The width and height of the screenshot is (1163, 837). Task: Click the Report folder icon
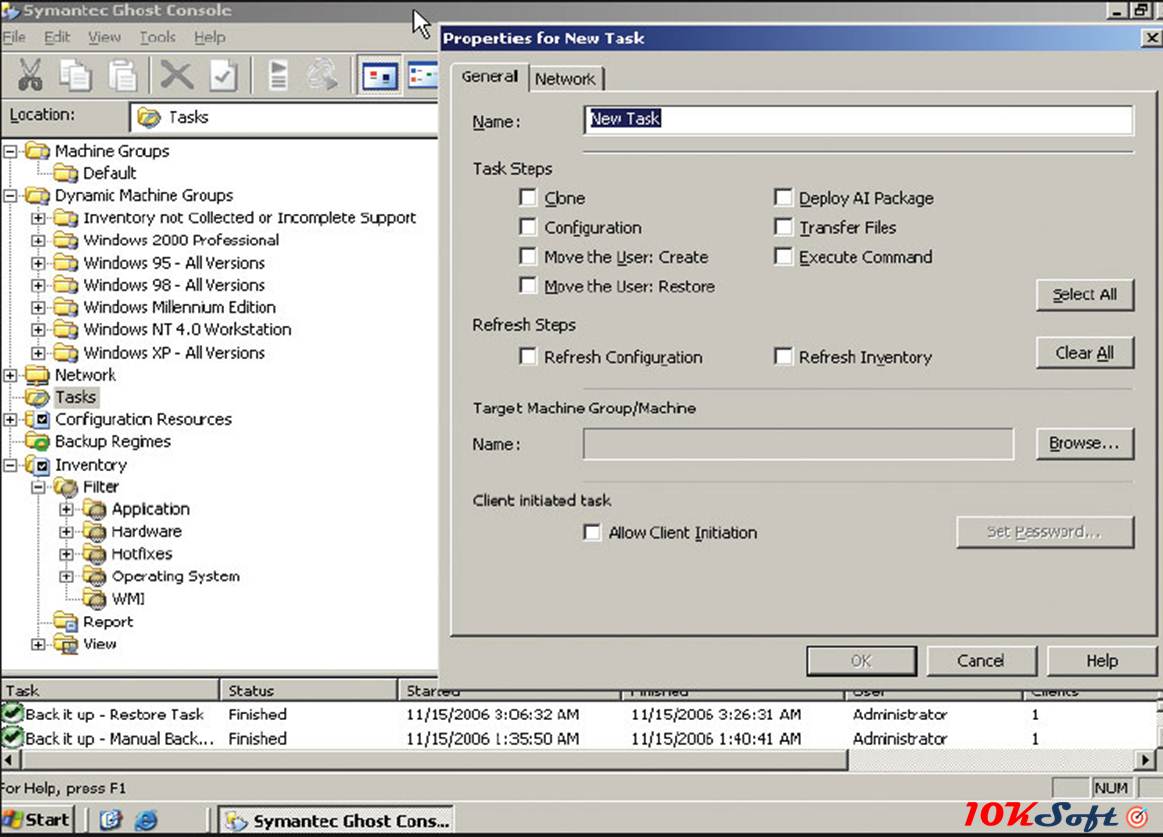pos(66,622)
